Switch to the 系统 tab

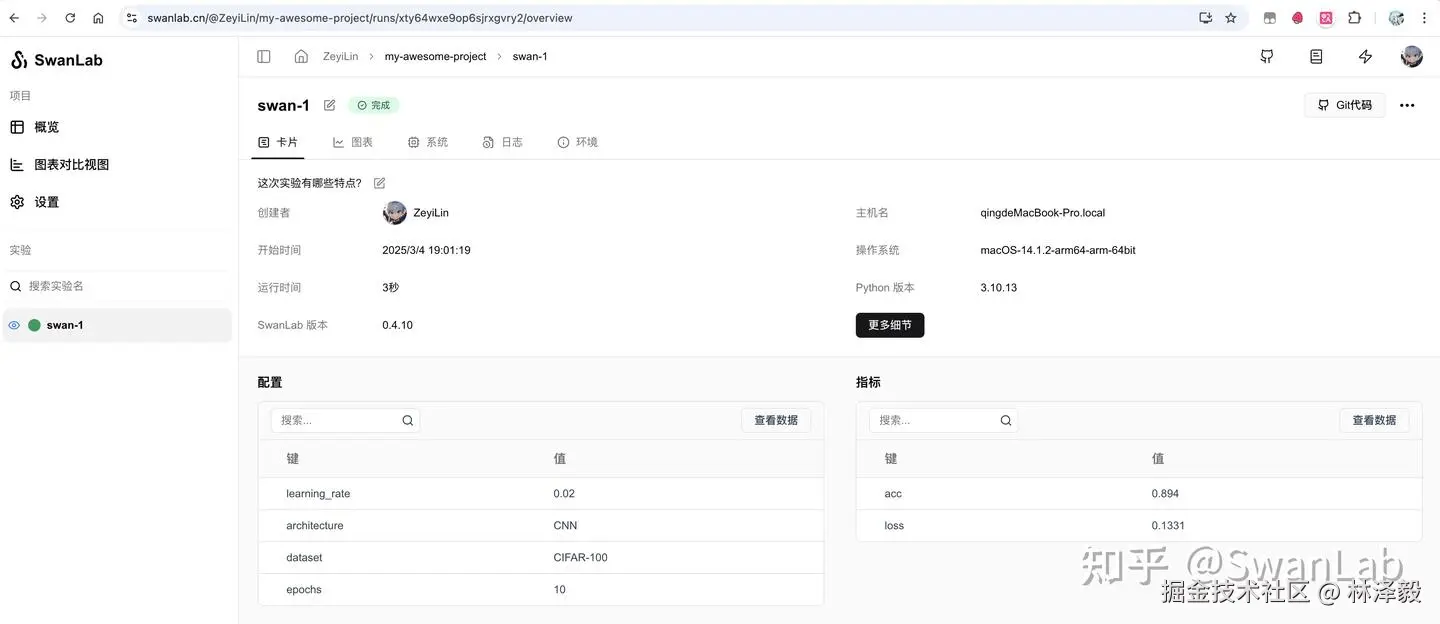click(428, 143)
